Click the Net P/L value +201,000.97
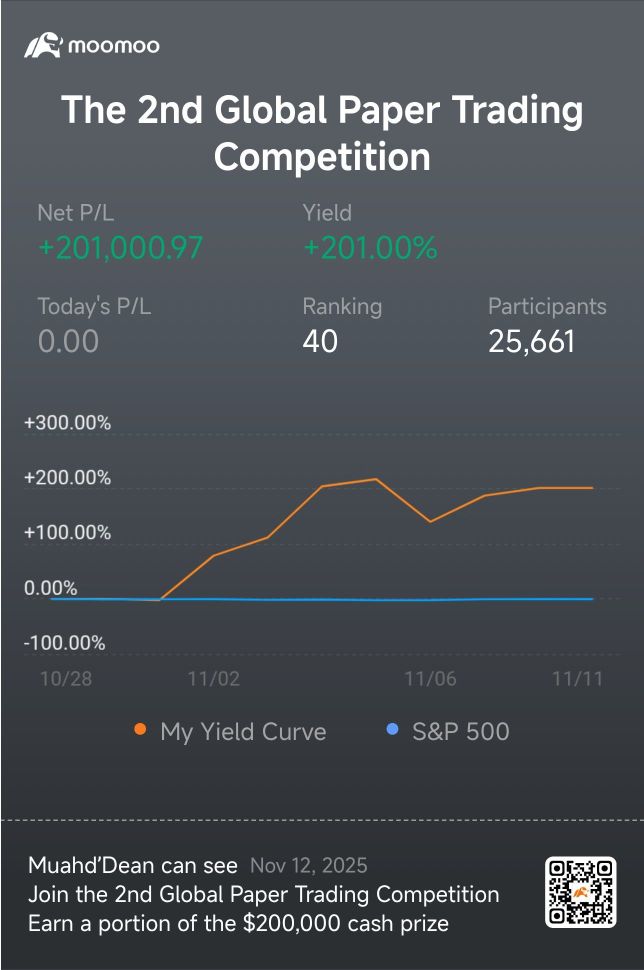This screenshot has height=970, width=644. coord(120,248)
